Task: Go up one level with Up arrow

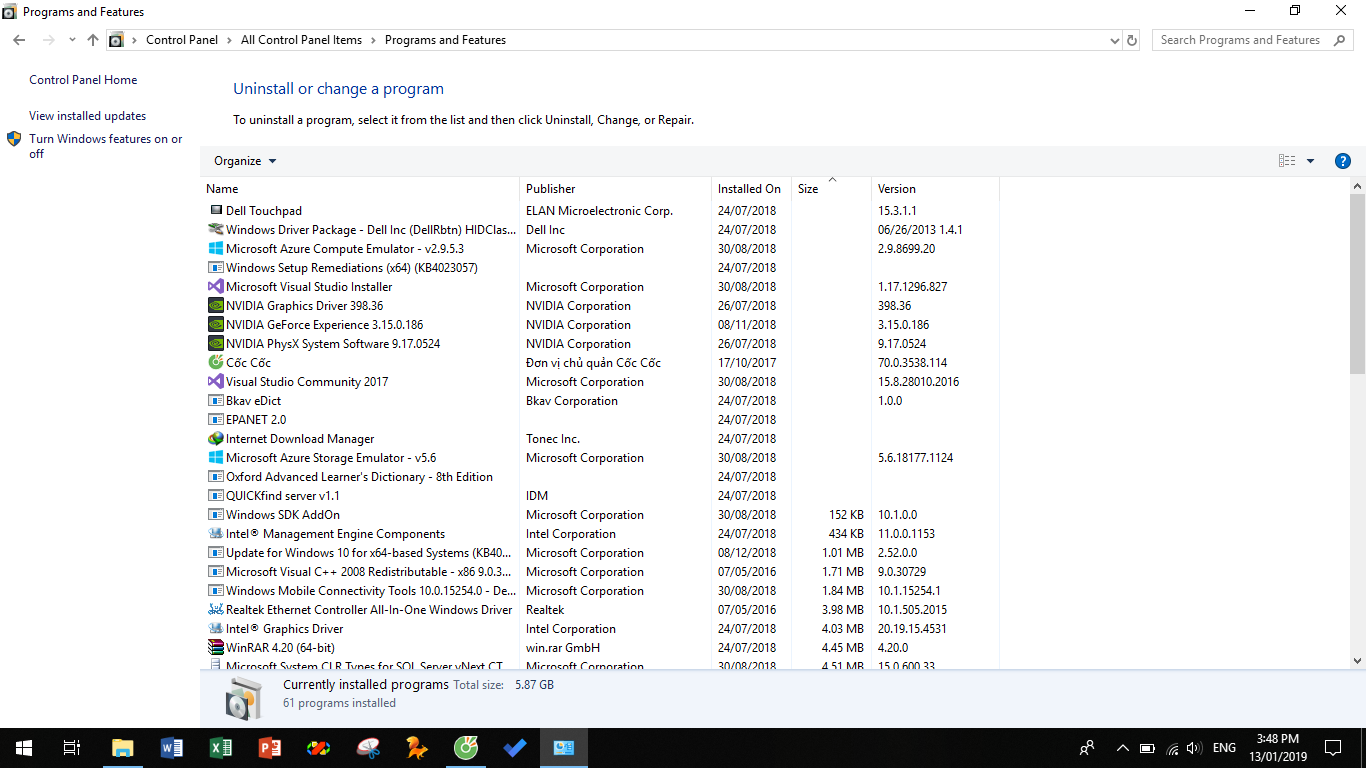Action: 93,40
